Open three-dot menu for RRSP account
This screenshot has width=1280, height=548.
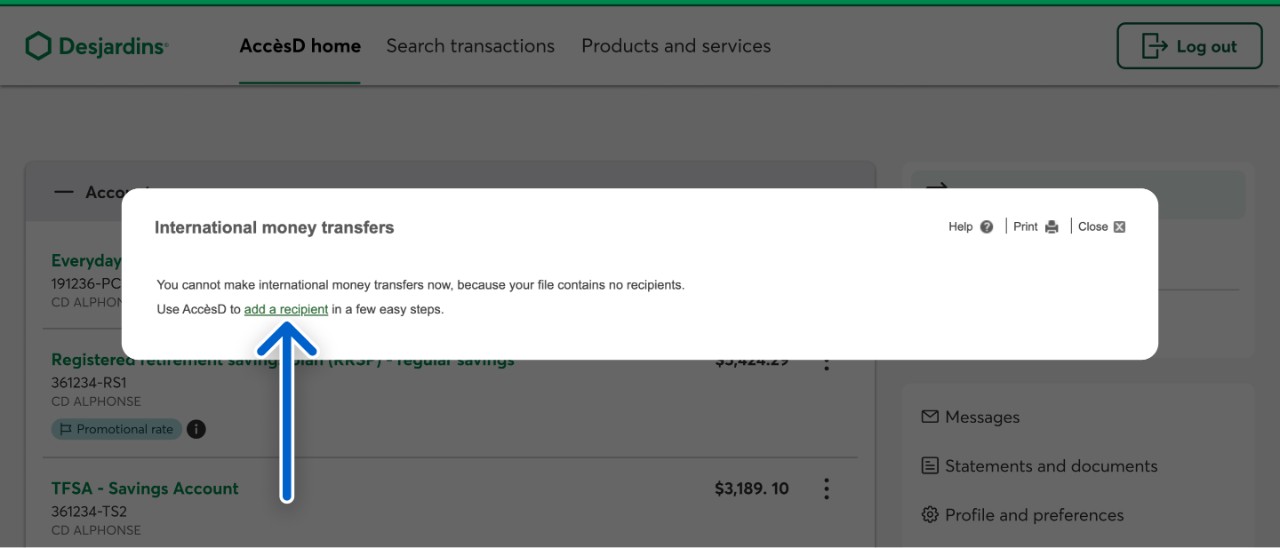pos(826,364)
